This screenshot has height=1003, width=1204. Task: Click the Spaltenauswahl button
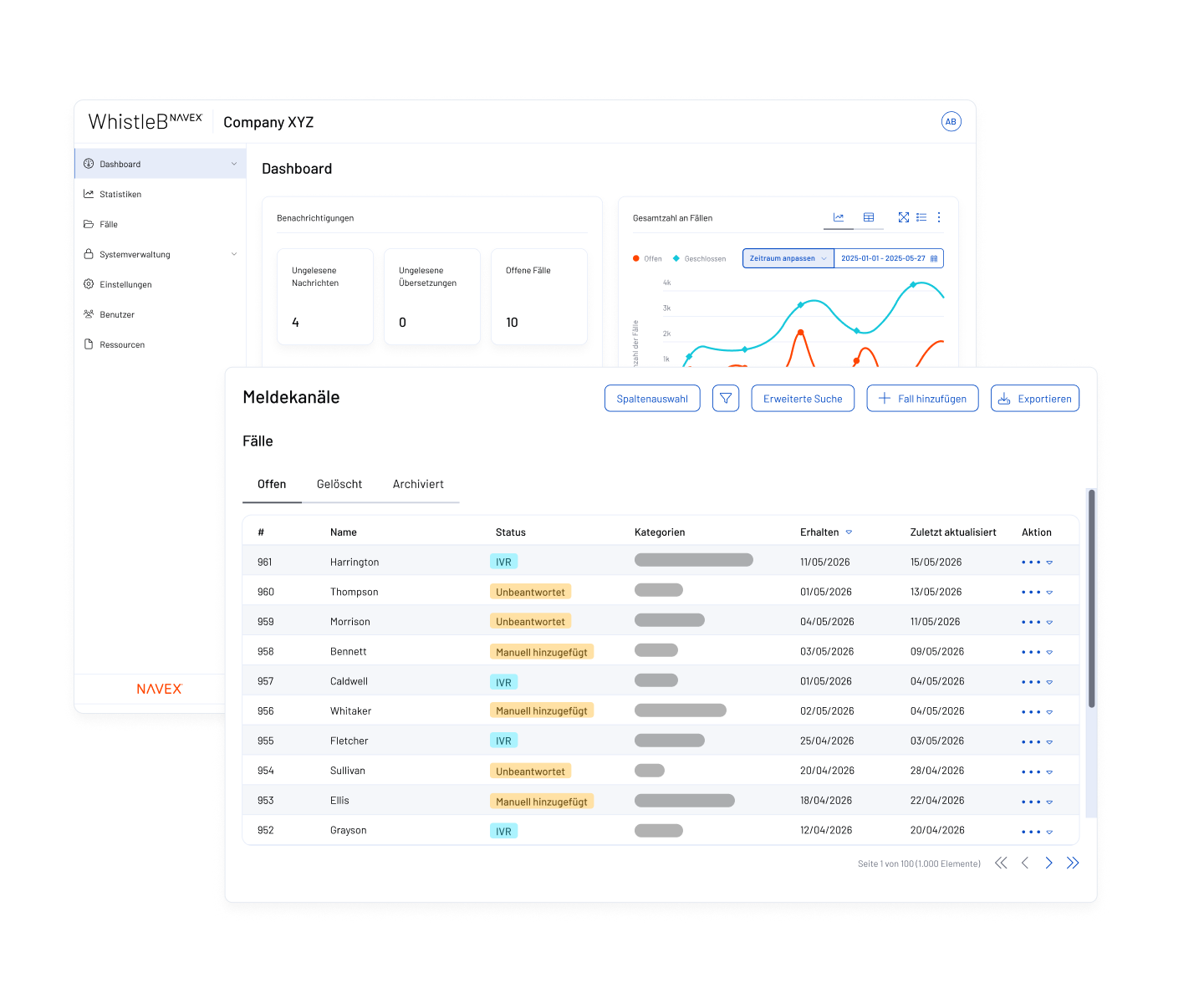652,399
